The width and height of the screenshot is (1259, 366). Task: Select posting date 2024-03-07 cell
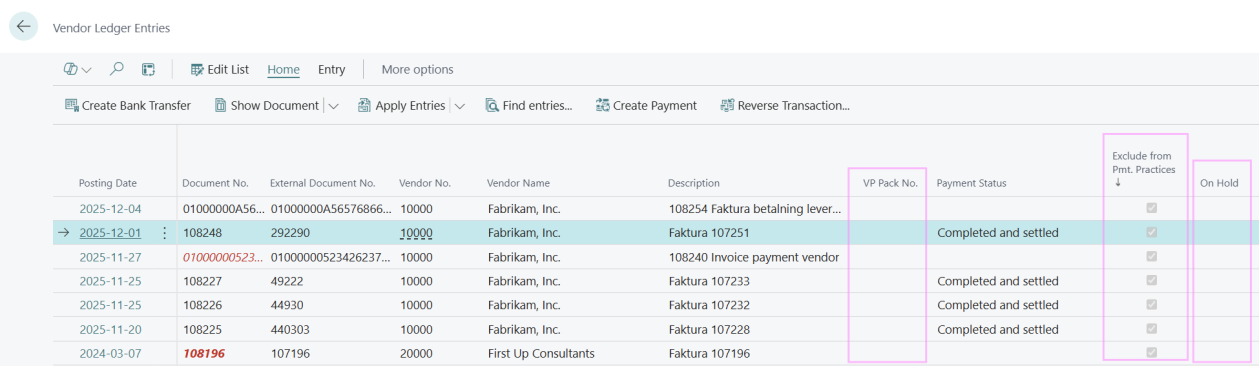point(110,353)
